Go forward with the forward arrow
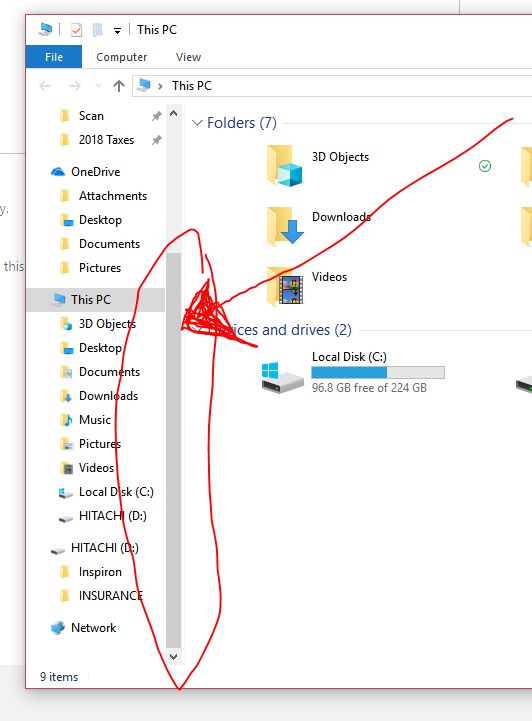This screenshot has width=532, height=721. 74,86
